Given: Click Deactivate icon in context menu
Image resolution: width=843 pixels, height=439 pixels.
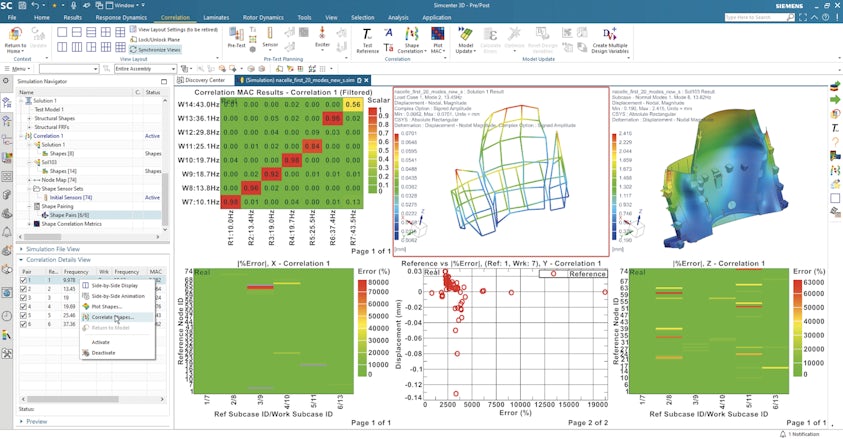Looking at the screenshot, I should (86, 352).
